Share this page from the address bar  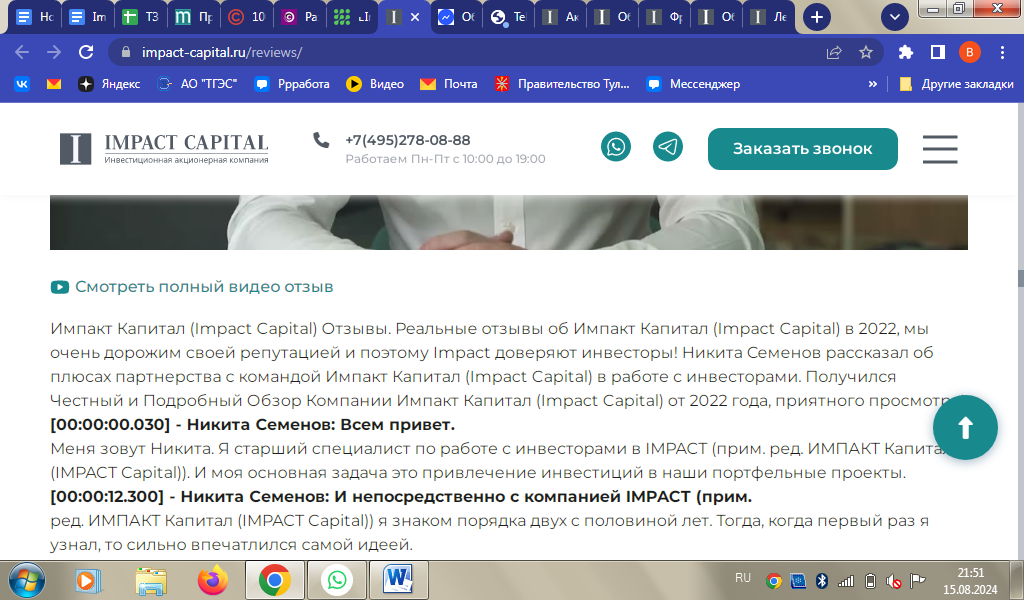pos(834,52)
